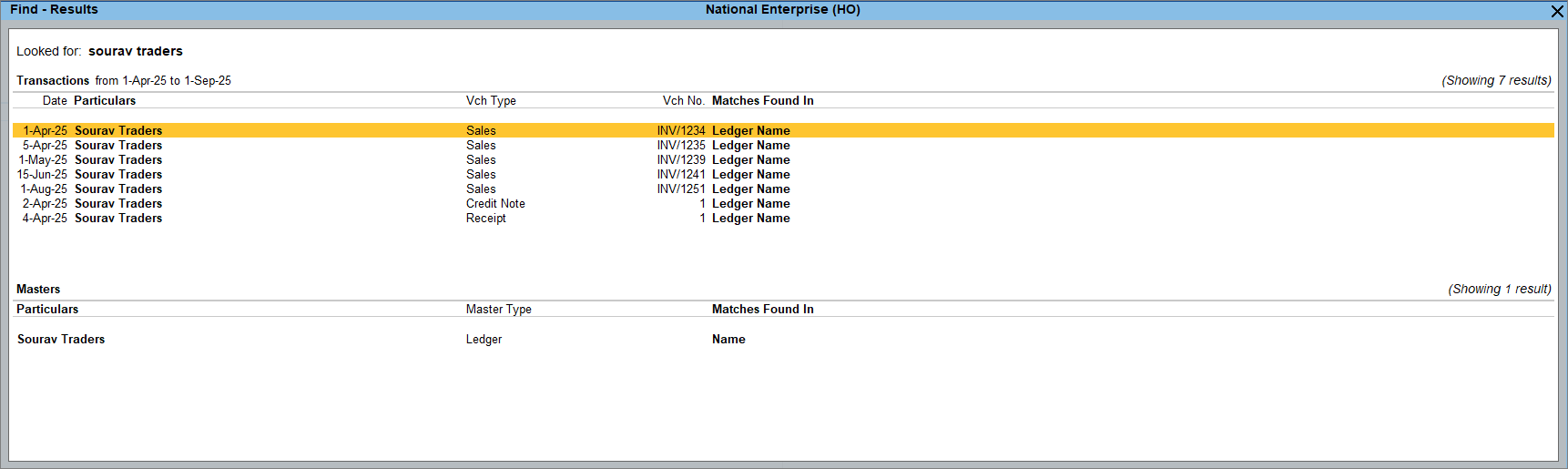Click the Vch No. column header
This screenshot has width=1568, height=469.
pos(683,100)
